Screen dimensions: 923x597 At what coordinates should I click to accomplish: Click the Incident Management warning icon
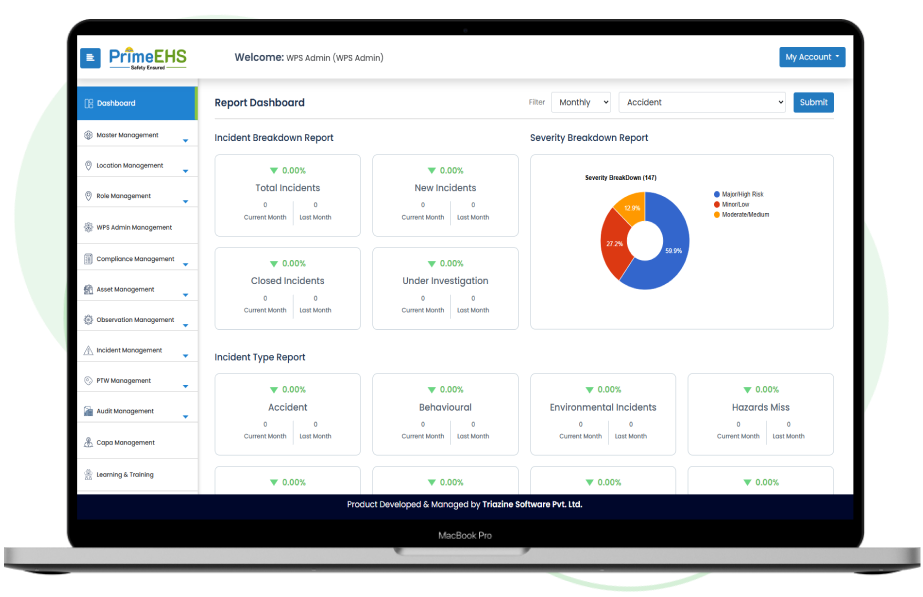[x=88, y=351]
